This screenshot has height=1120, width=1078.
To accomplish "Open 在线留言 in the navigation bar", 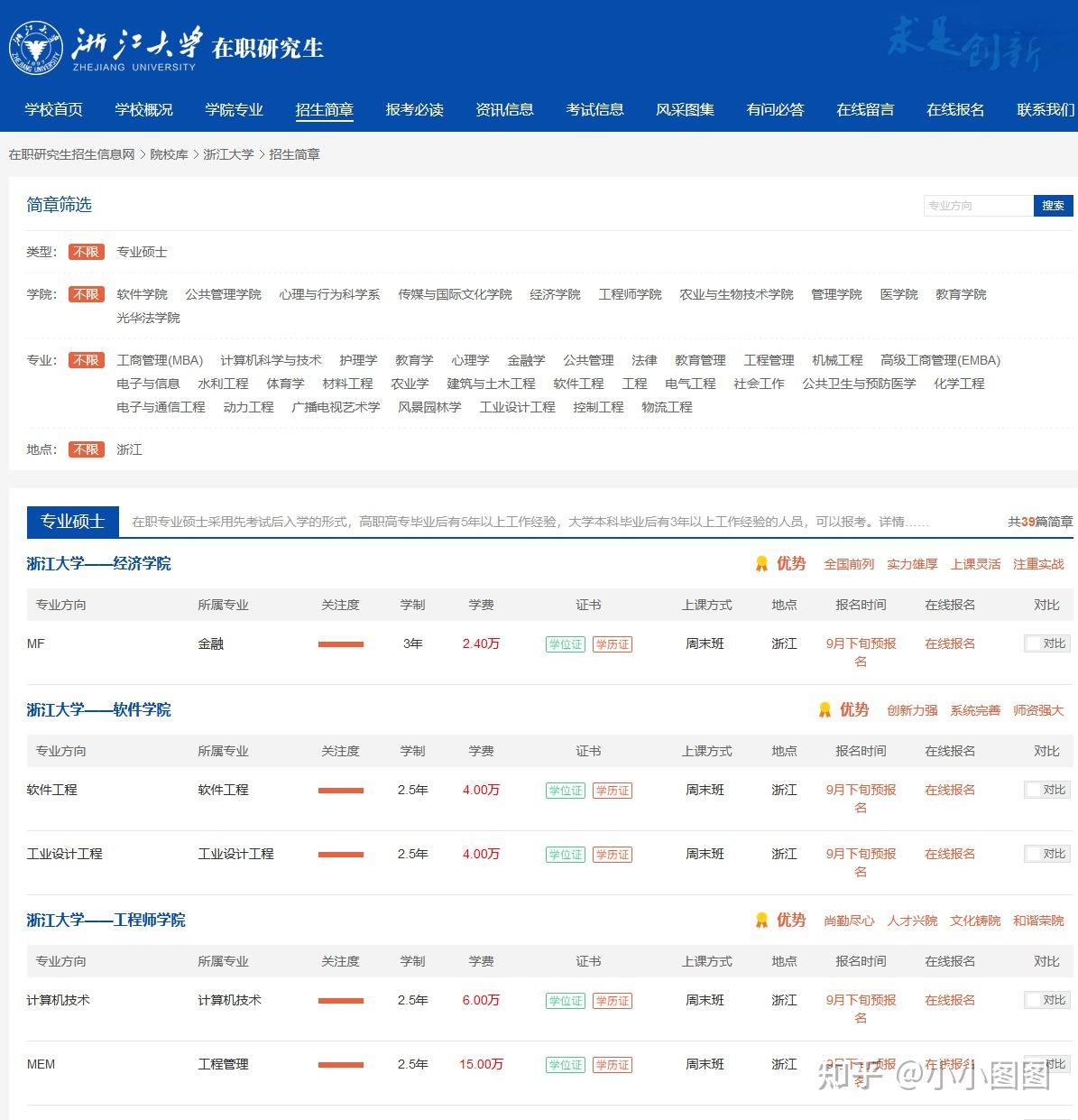I will click(866, 109).
